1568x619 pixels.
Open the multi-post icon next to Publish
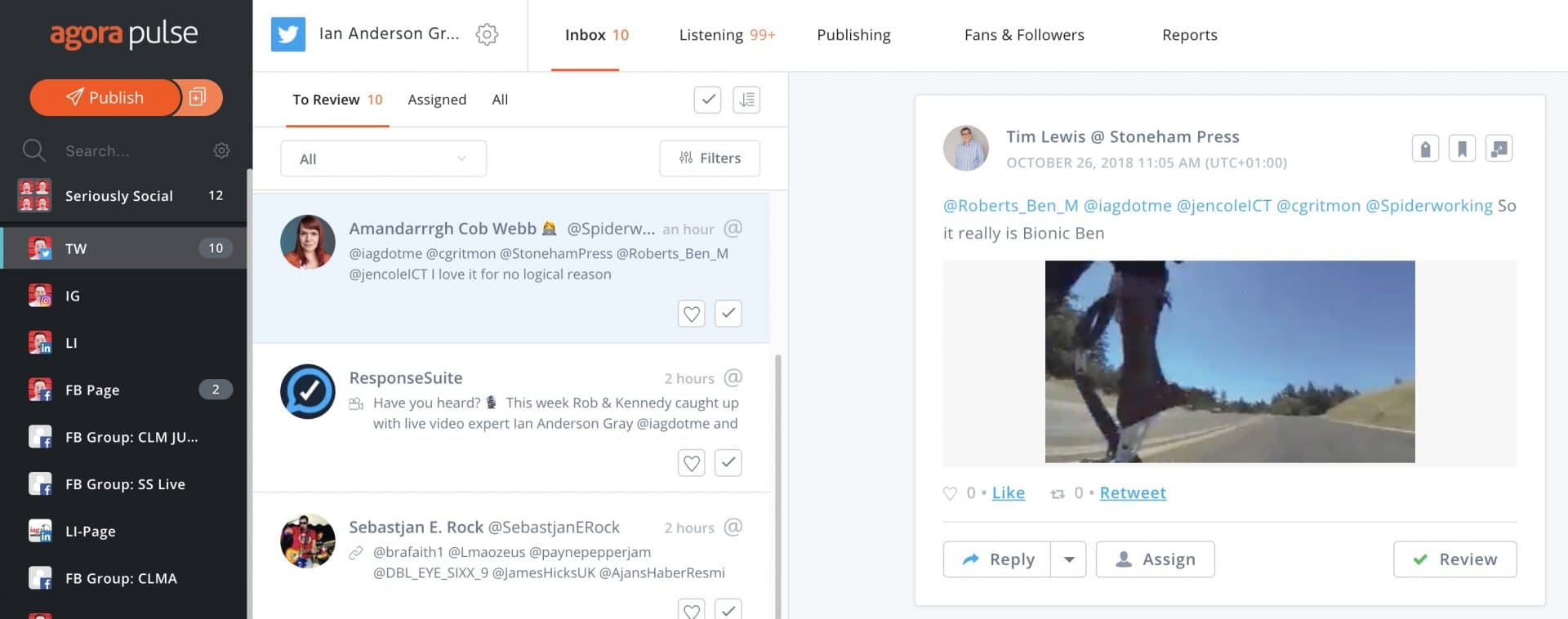coord(198,97)
